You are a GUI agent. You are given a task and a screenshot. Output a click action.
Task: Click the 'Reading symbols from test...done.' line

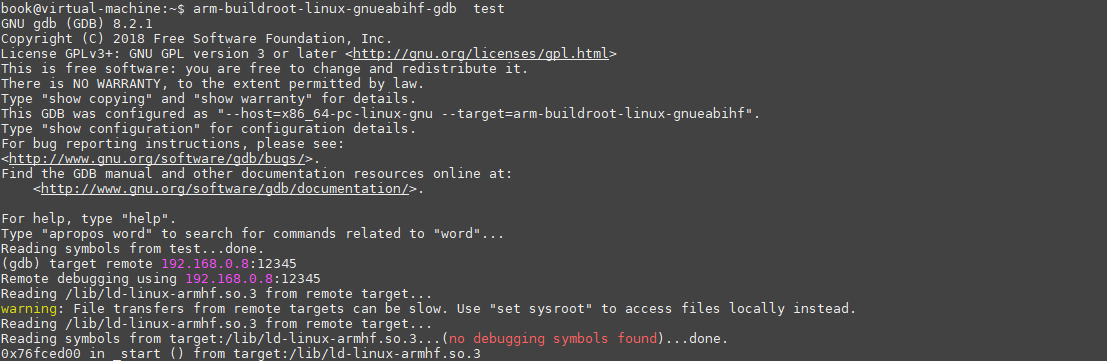(x=133, y=249)
